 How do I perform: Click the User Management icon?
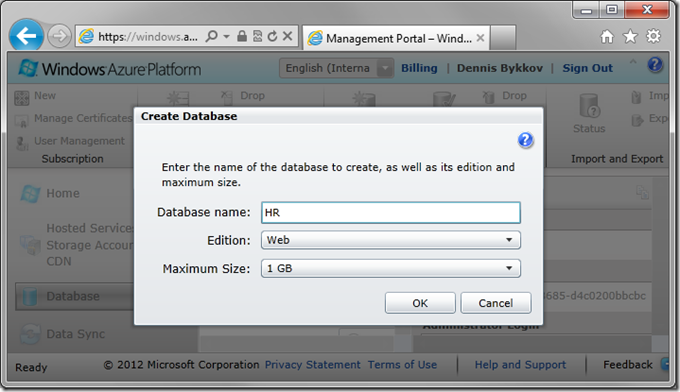point(22,143)
